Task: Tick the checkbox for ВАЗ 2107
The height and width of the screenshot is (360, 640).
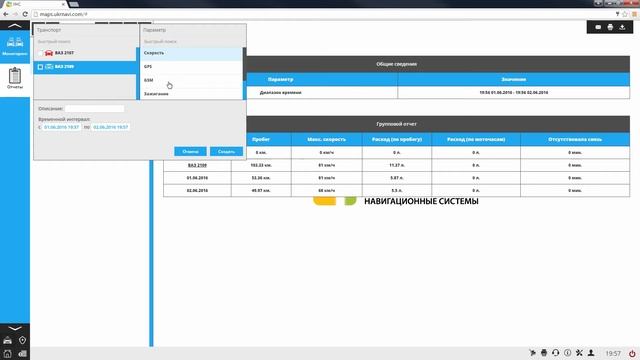Action: tap(40, 53)
